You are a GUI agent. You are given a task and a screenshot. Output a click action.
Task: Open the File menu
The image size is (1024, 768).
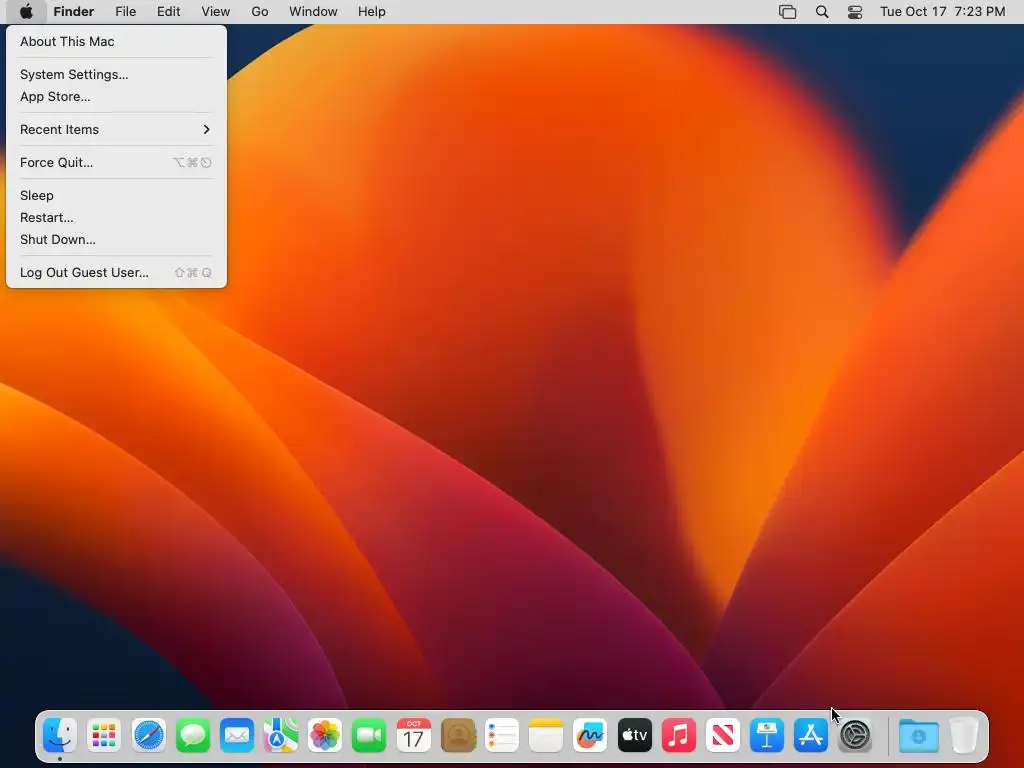(x=125, y=12)
